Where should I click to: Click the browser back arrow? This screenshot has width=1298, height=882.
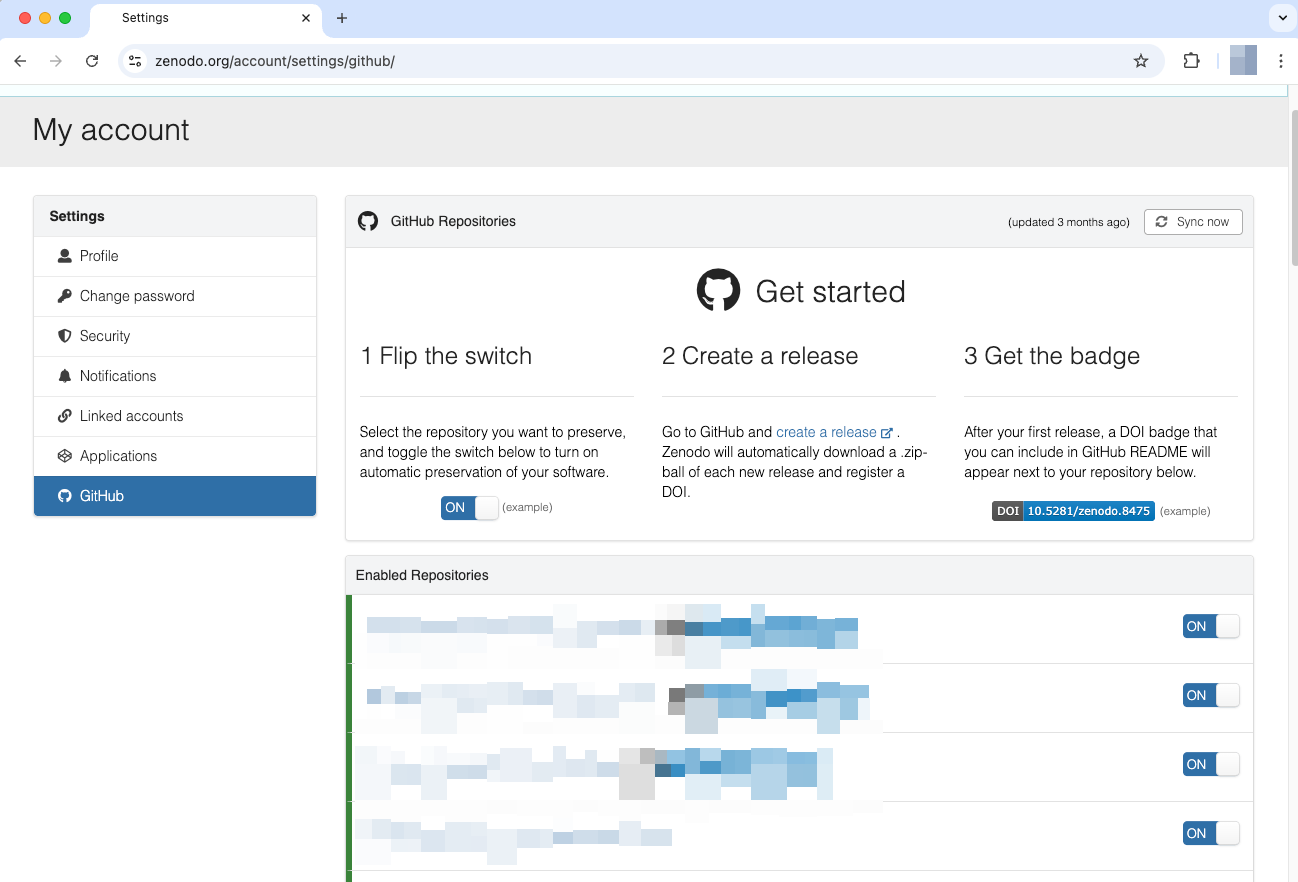point(20,61)
